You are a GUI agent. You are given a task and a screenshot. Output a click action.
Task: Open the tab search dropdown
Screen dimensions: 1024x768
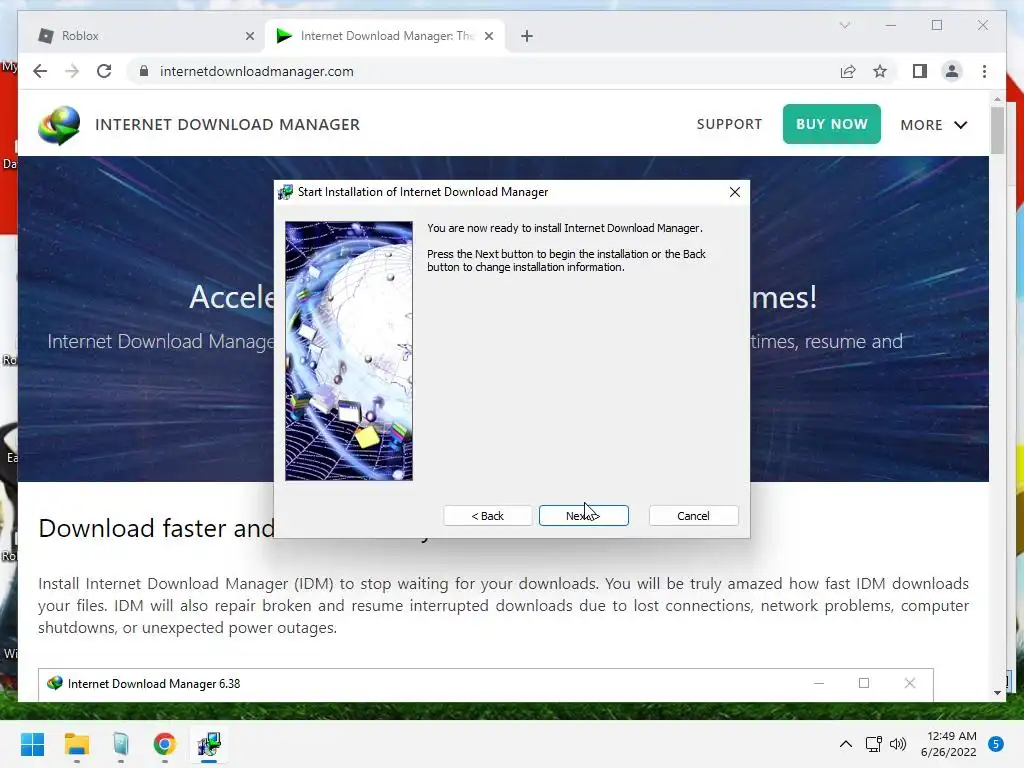844,25
